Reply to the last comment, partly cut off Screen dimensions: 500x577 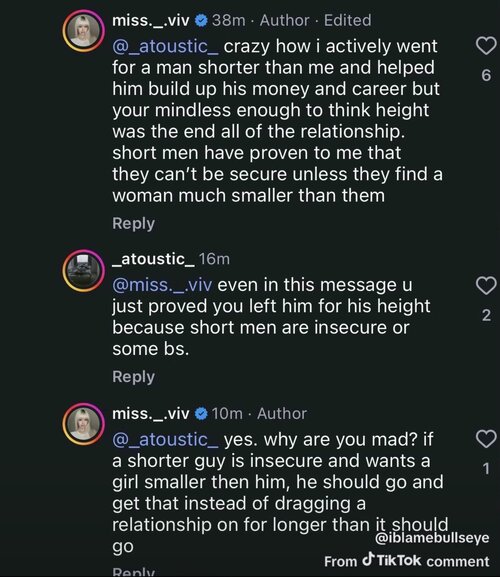[x=134, y=572]
